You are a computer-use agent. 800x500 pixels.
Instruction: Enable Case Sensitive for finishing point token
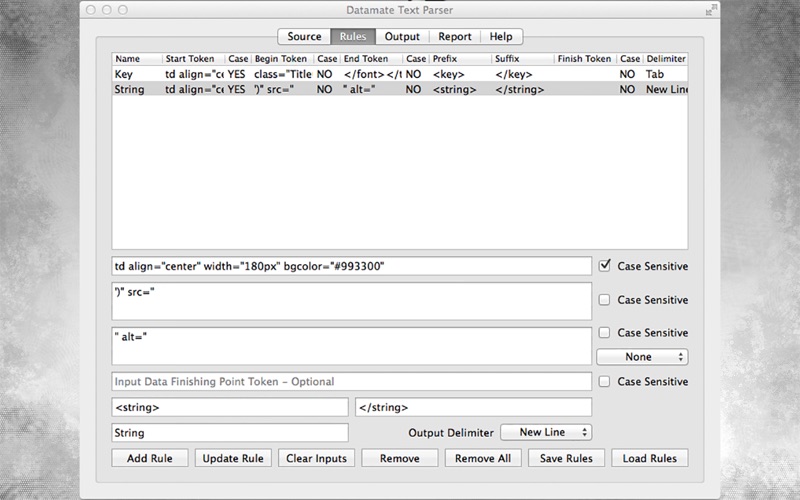coord(605,381)
